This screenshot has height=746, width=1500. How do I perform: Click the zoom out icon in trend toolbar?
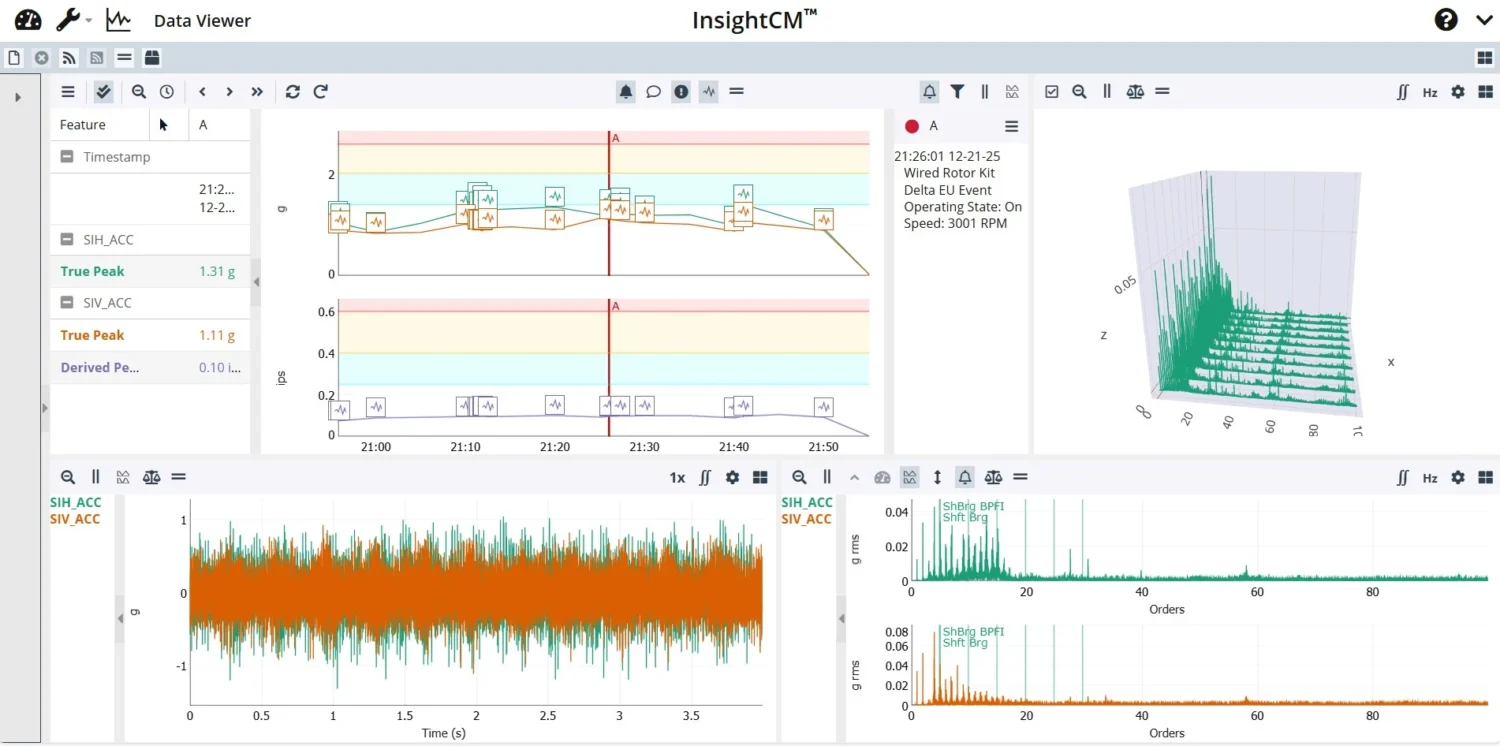click(139, 92)
